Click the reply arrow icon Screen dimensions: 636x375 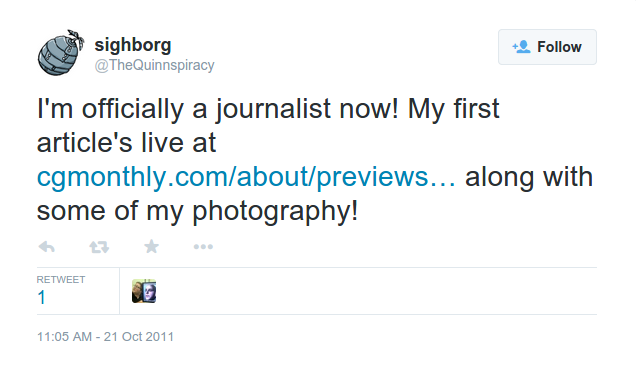47,247
